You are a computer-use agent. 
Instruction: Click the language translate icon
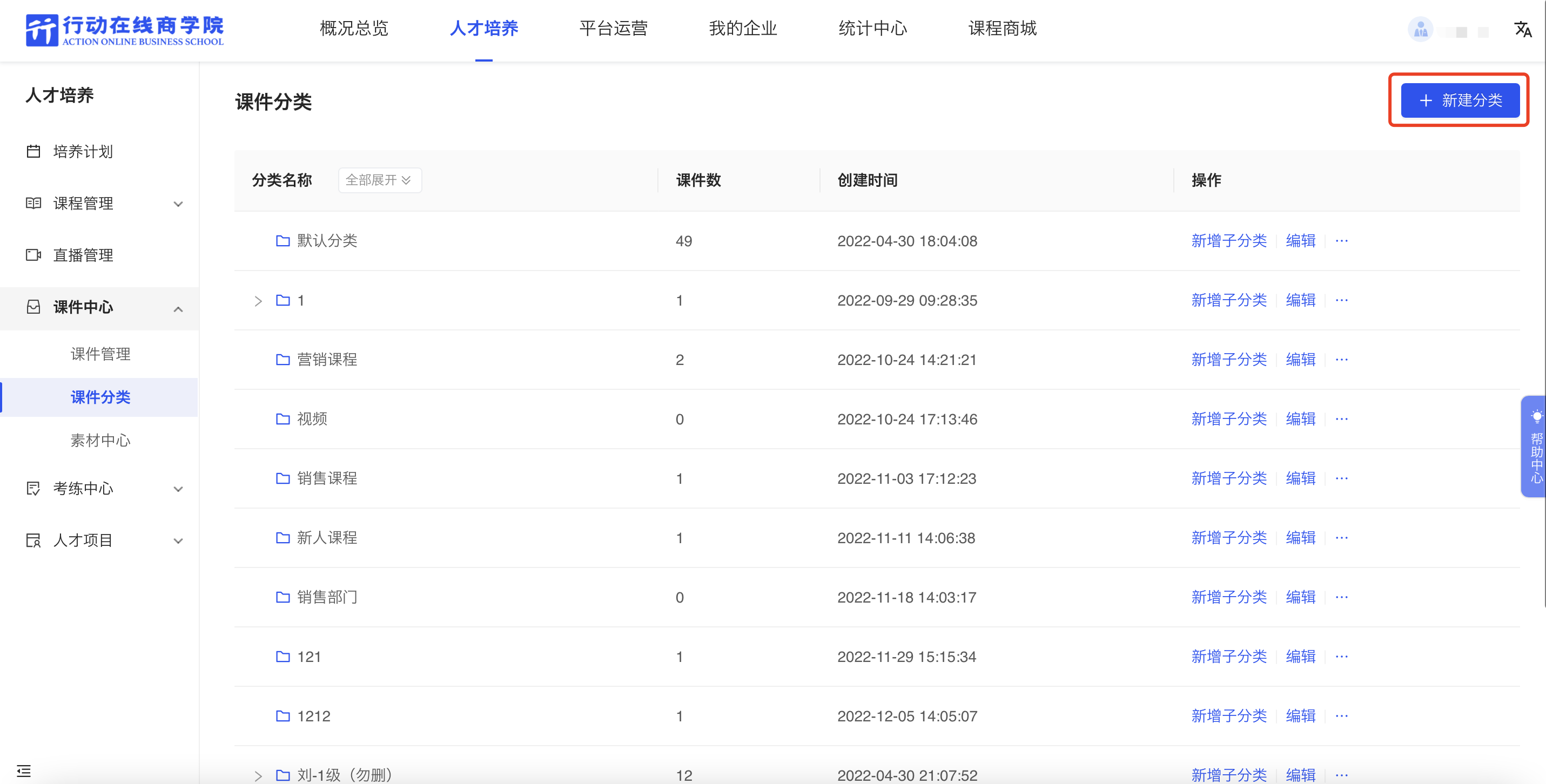[1523, 29]
